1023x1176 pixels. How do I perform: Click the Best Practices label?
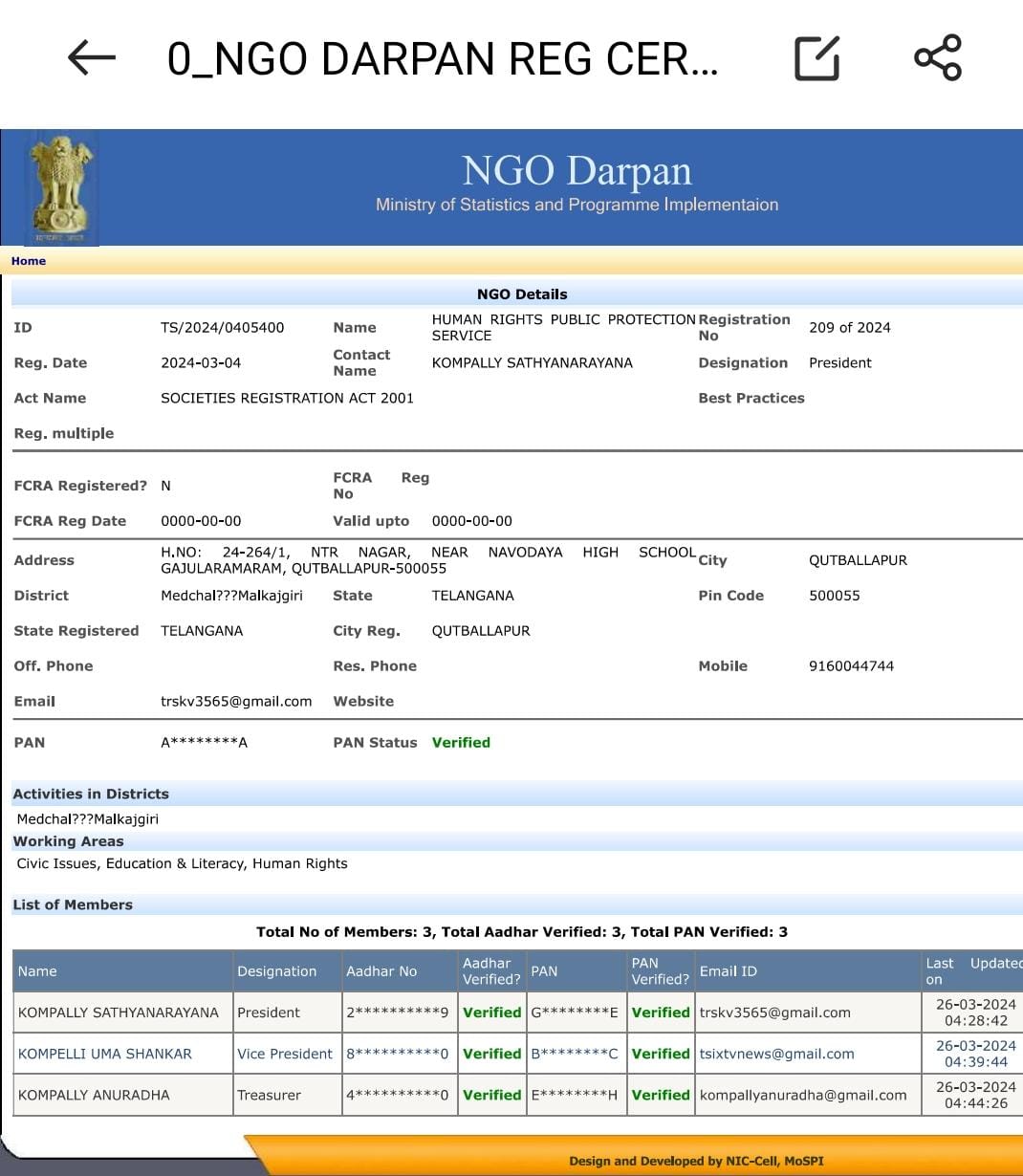(x=751, y=399)
